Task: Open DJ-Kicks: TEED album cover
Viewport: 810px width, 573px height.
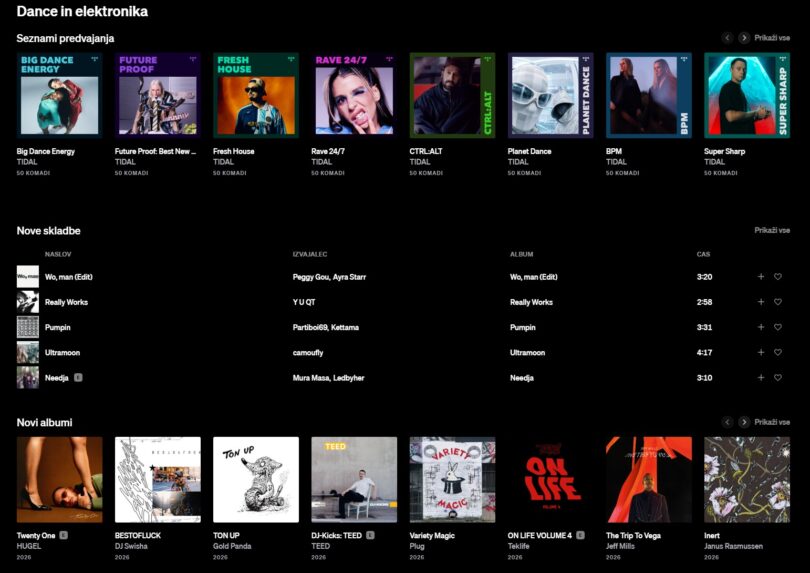Action: (354, 479)
